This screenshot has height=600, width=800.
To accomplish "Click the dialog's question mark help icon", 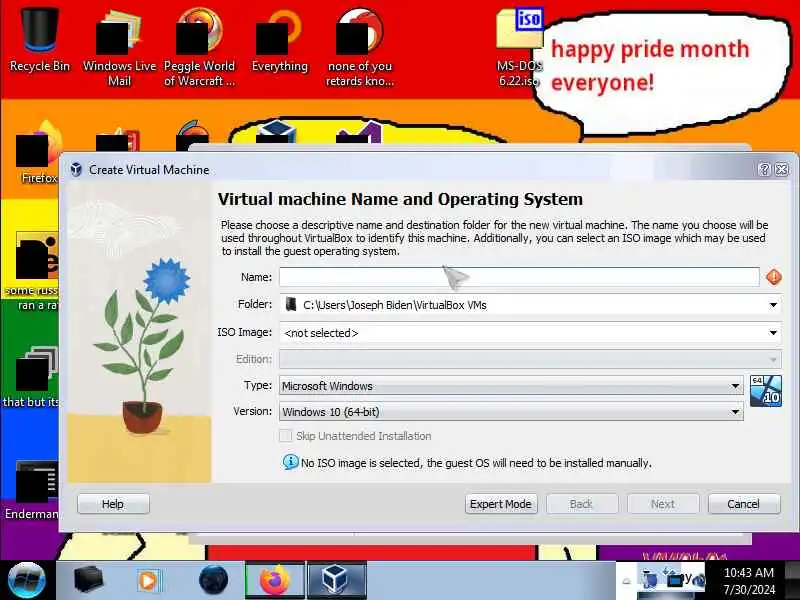I will point(764,169).
